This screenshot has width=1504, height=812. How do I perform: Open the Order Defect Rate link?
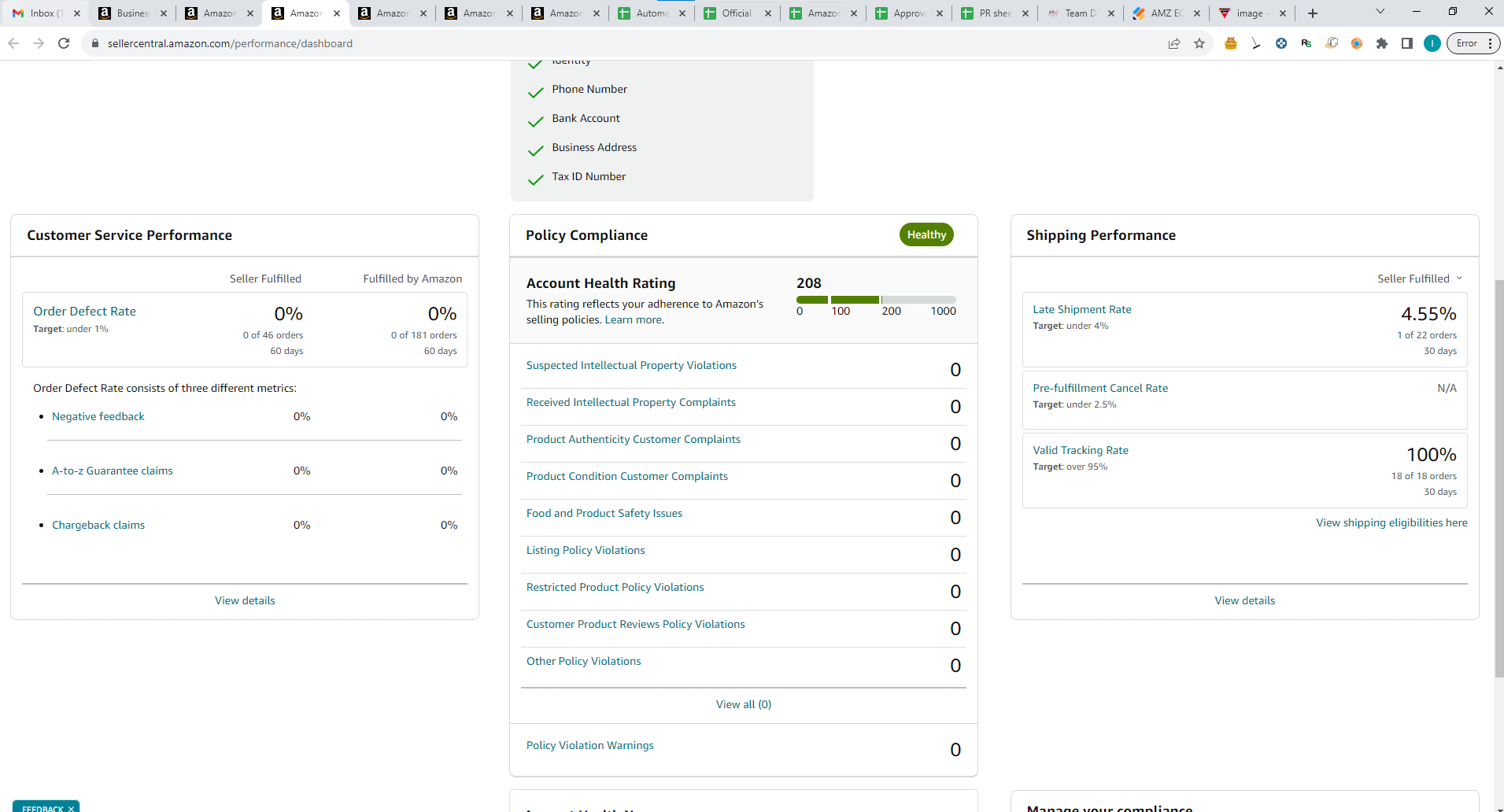[x=84, y=312]
